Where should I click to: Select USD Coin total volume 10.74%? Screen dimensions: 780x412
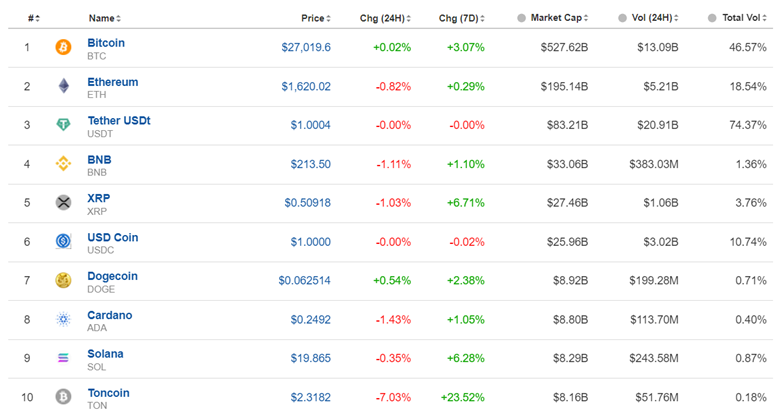click(x=748, y=242)
